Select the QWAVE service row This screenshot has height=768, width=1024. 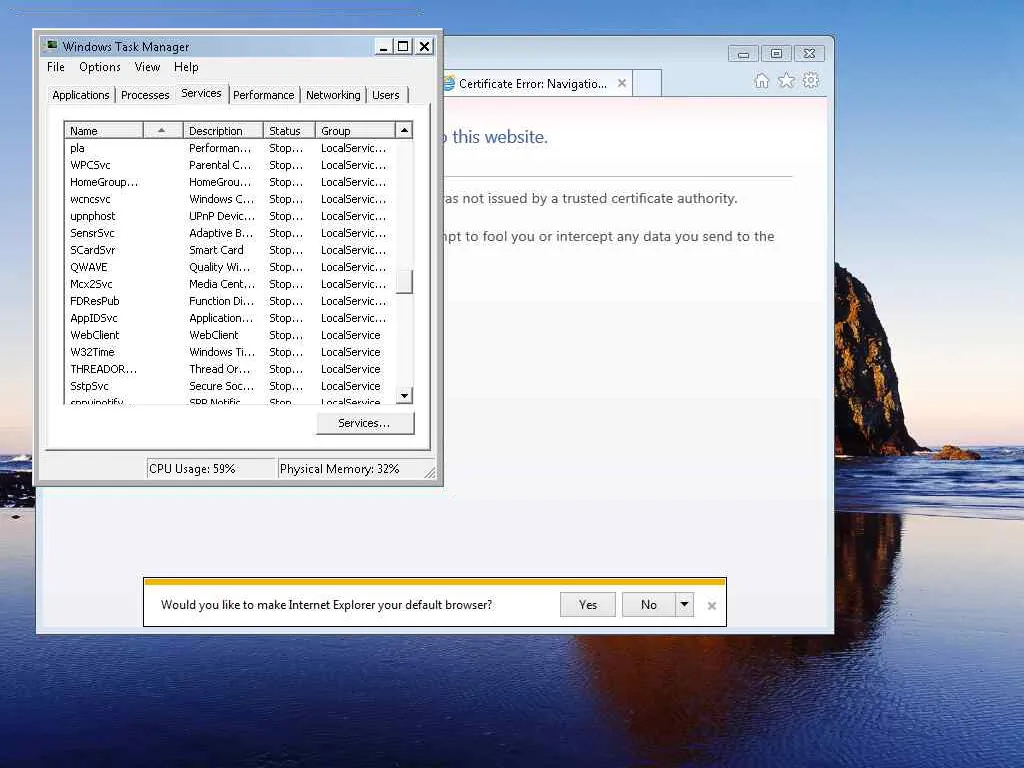point(230,267)
